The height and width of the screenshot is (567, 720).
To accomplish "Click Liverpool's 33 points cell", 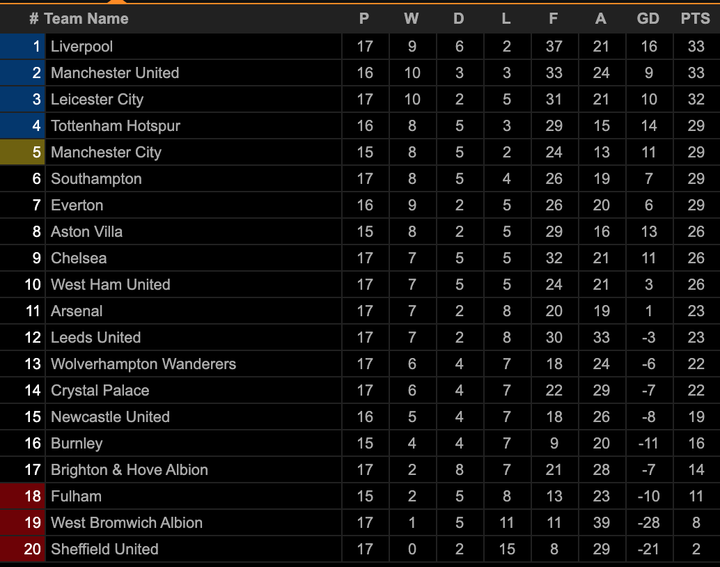I will [x=695, y=46].
